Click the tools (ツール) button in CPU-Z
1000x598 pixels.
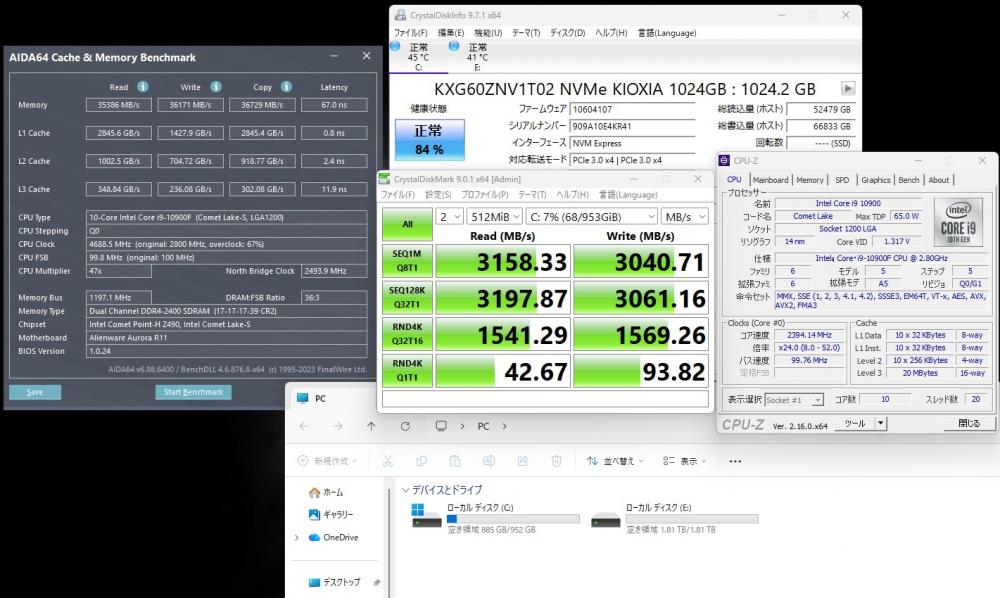tap(855, 423)
